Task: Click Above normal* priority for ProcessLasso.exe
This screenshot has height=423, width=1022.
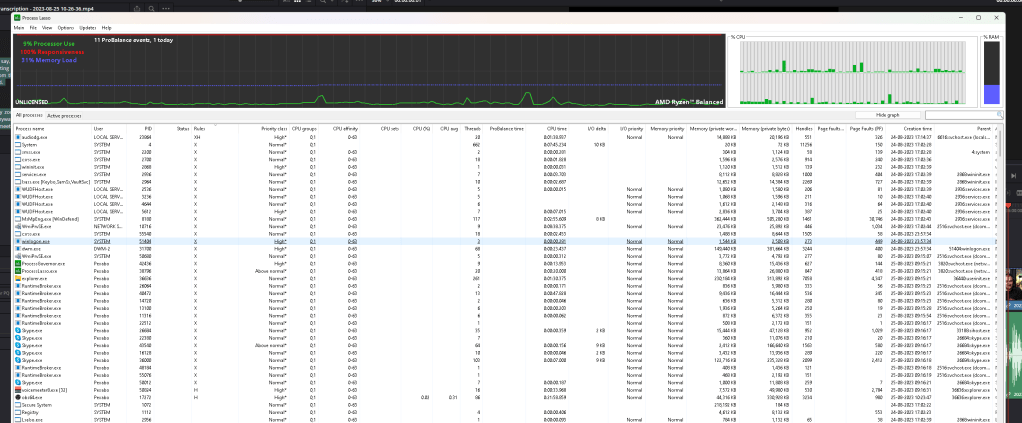Action: point(272,270)
